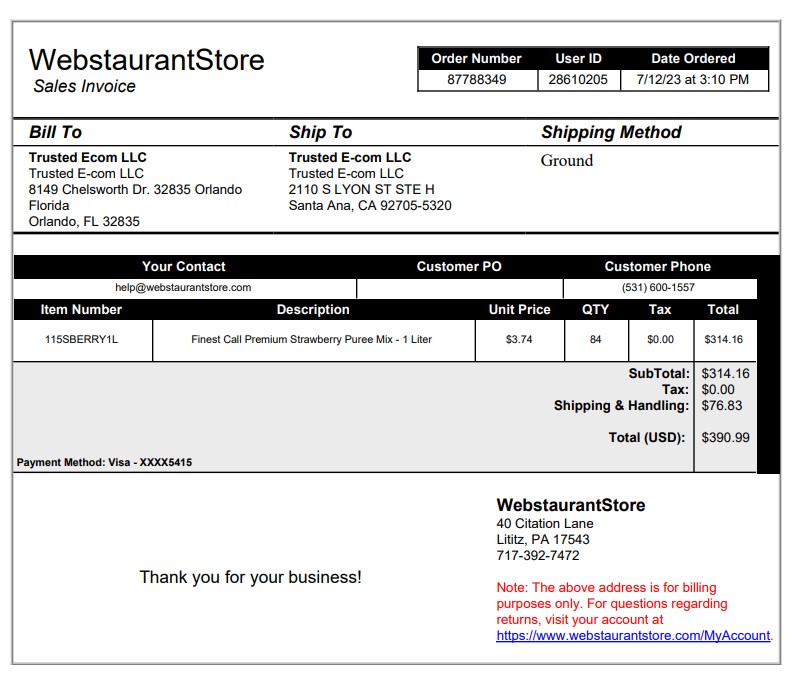The image size is (799, 692).
Task: Click the Ground shipping method text
Action: [x=567, y=161]
